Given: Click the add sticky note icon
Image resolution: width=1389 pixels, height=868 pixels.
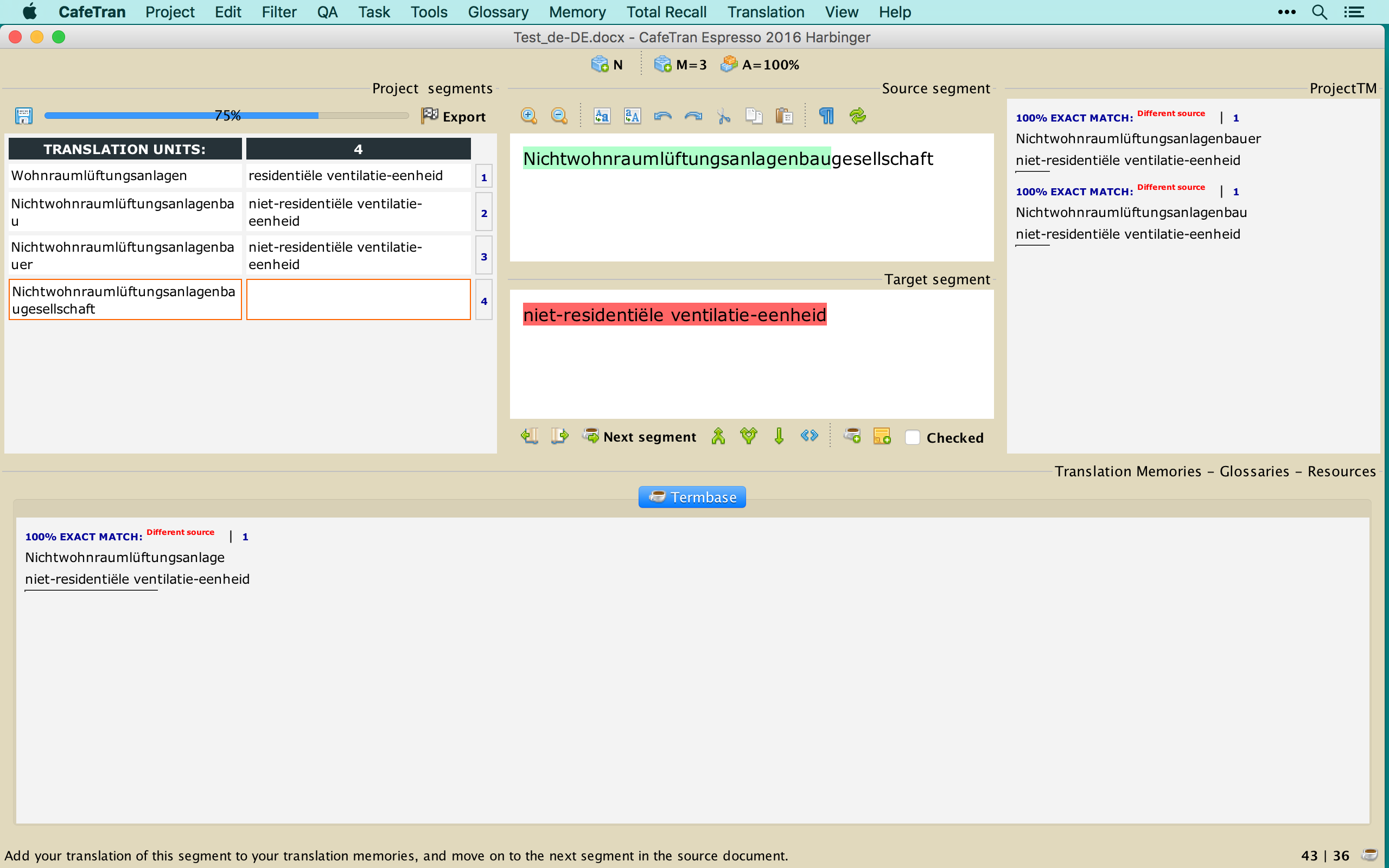Looking at the screenshot, I should point(881,437).
